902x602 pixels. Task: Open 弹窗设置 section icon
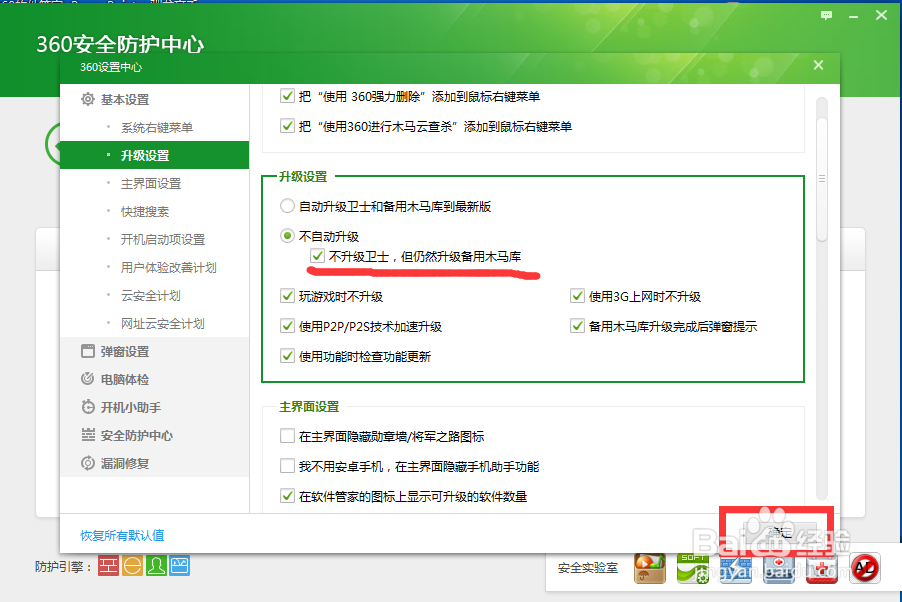(x=87, y=351)
